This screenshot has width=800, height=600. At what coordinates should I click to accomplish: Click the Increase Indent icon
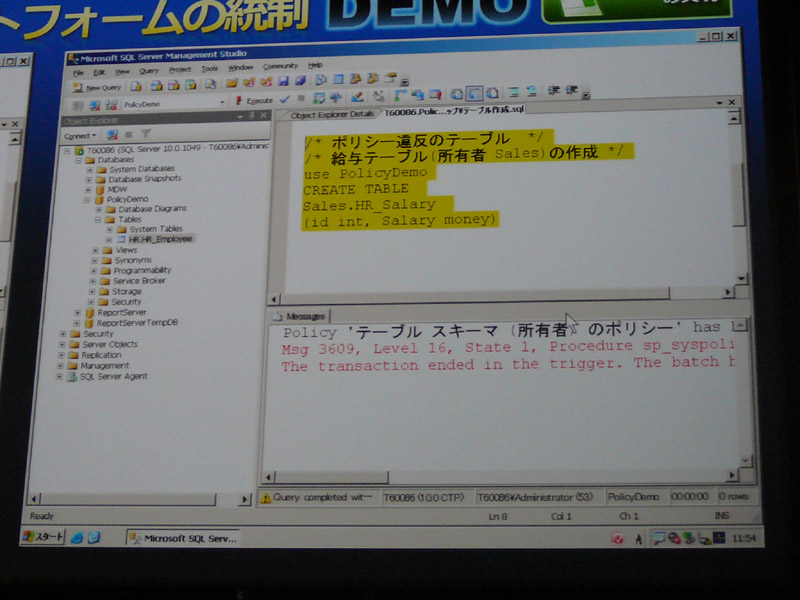click(571, 90)
